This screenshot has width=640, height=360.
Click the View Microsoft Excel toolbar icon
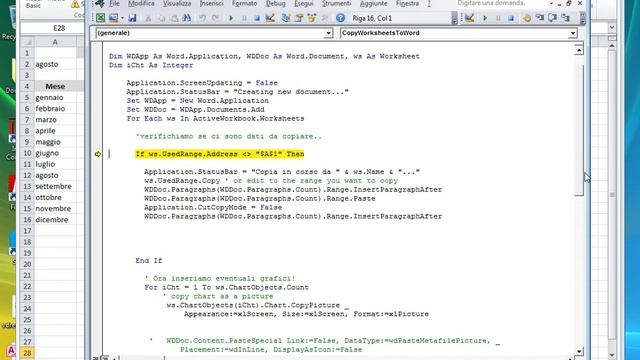point(100,18)
